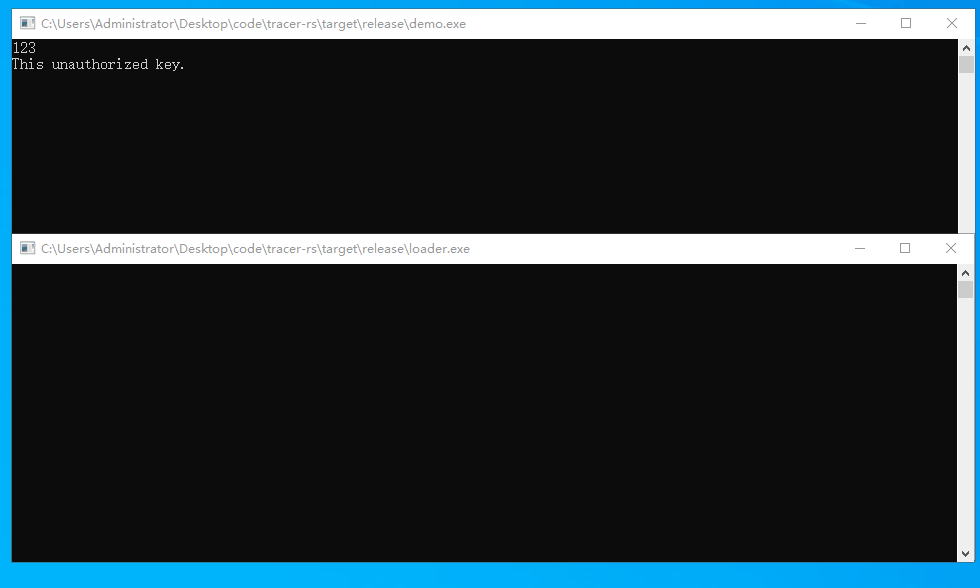This screenshot has height=588, width=980.
Task: Click scroll-up arrow in loader.exe window
Action: (x=966, y=273)
